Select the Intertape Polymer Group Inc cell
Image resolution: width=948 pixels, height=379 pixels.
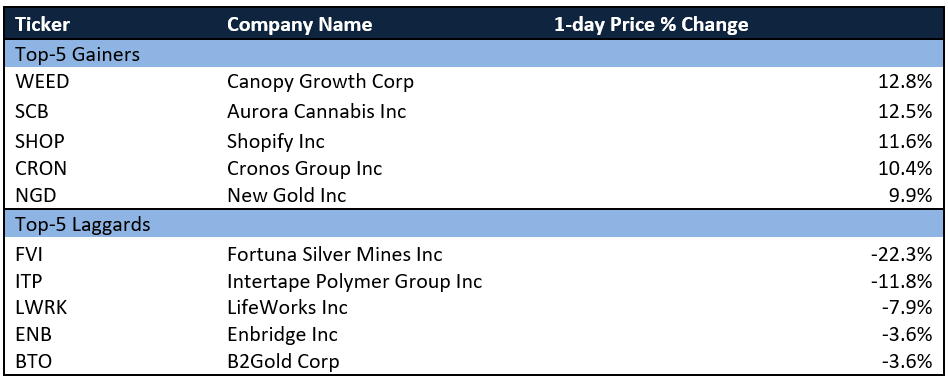pyautogui.click(x=354, y=282)
